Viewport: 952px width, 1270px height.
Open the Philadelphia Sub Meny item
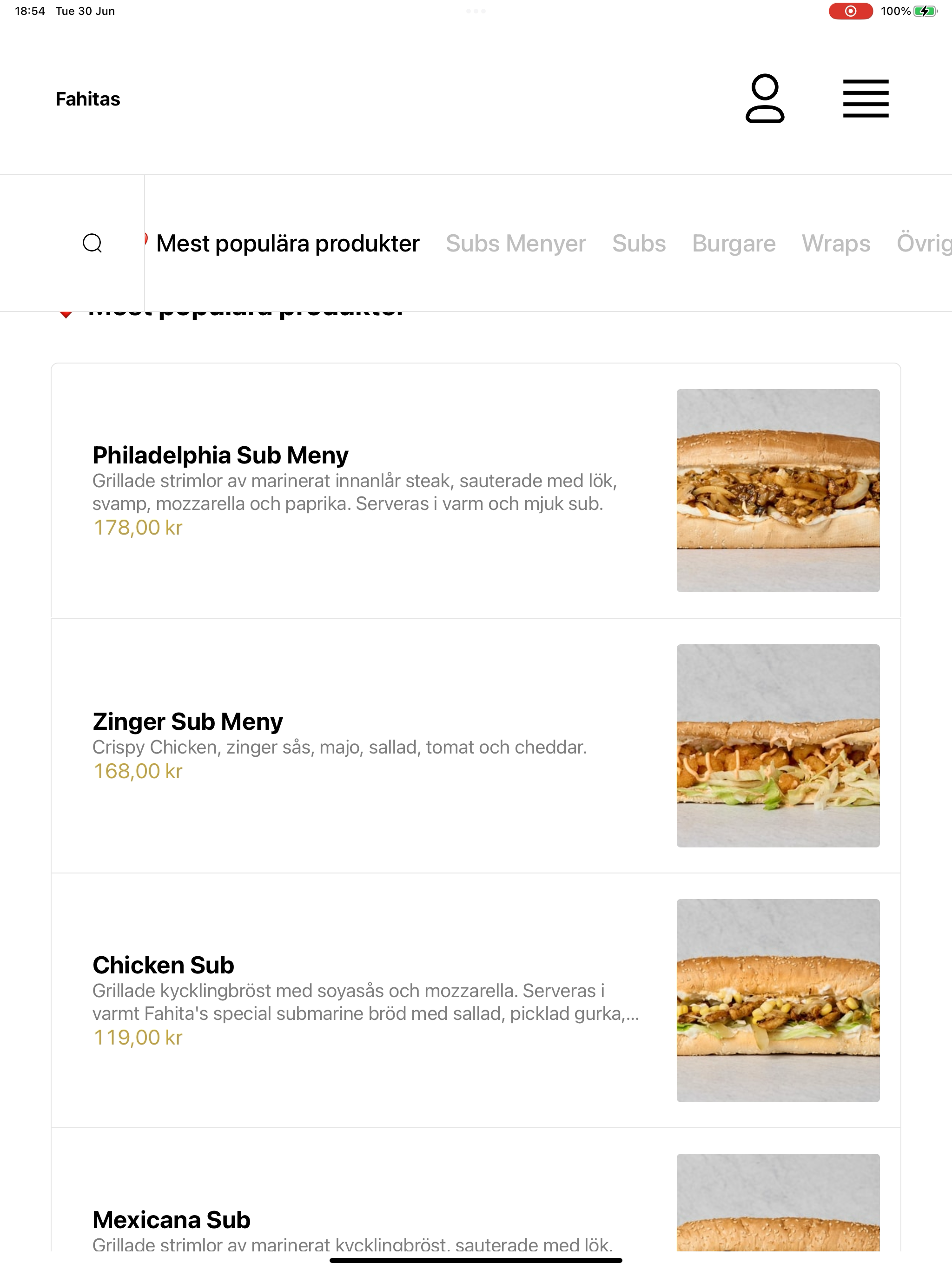tap(476, 490)
